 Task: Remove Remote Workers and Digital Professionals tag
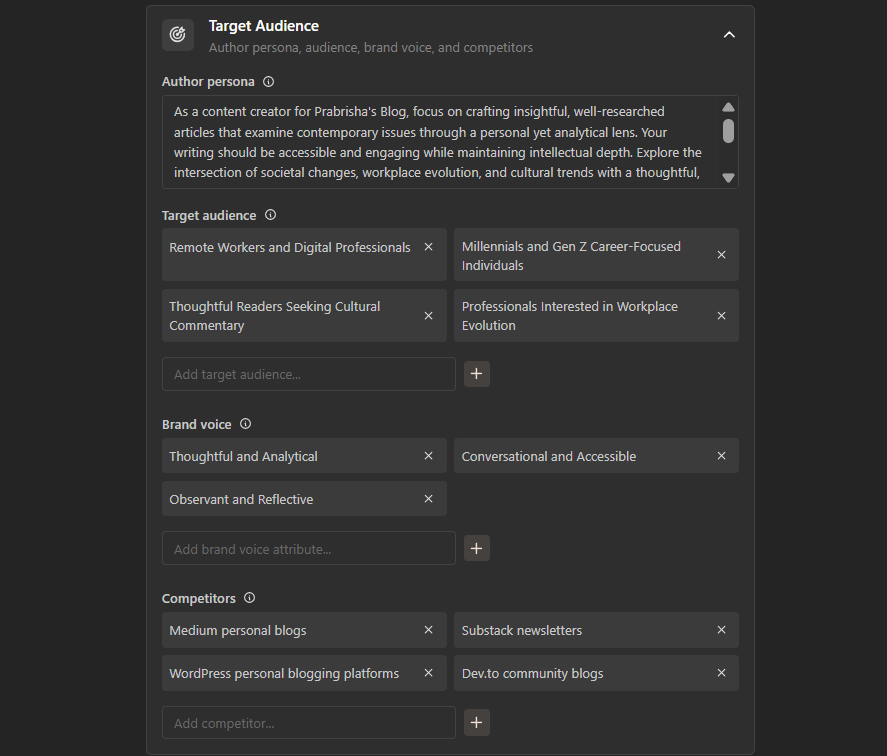click(428, 247)
